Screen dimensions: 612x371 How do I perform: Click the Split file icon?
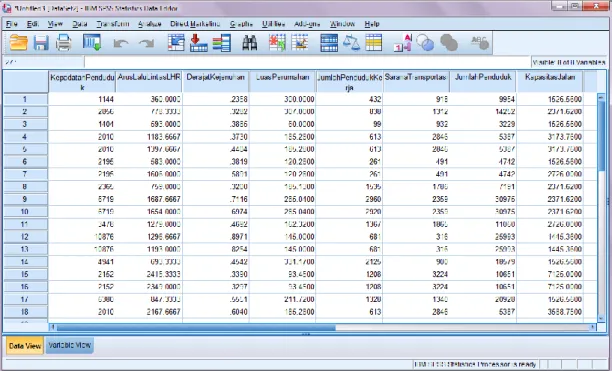pyautogui.click(x=329, y=43)
